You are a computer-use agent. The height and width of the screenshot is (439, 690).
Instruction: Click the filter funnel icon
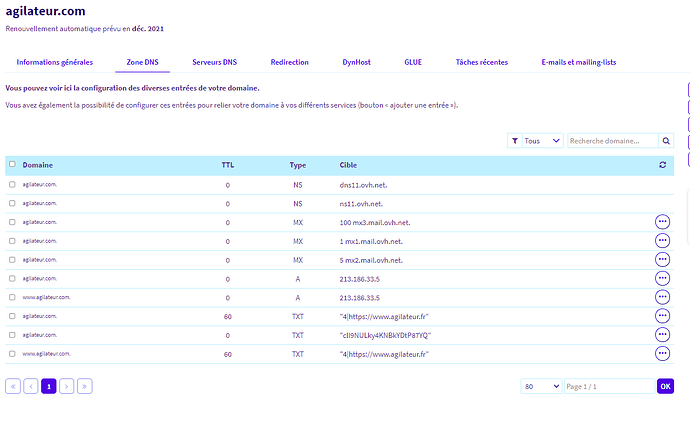[x=514, y=141]
